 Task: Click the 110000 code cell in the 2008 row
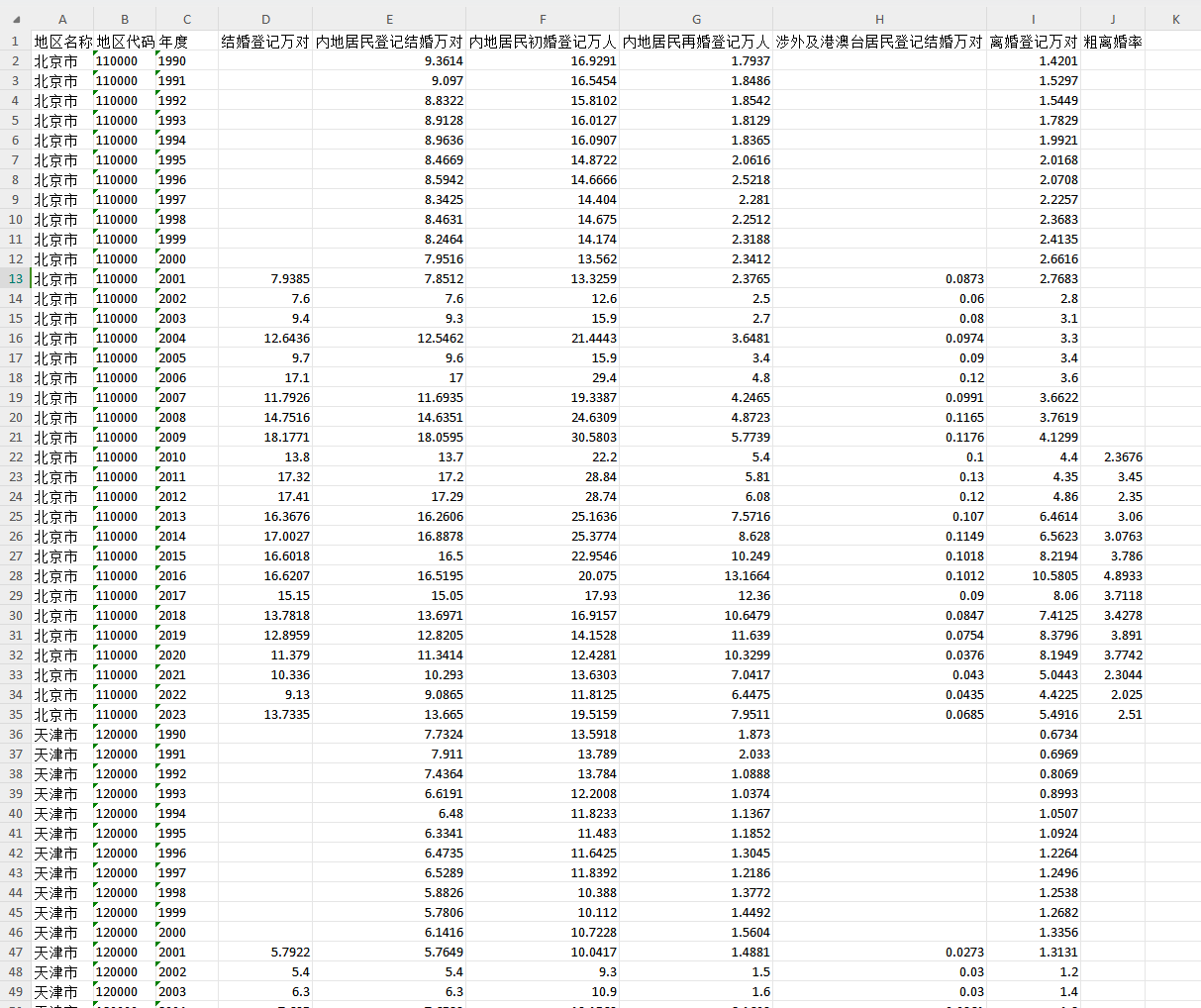(125, 417)
